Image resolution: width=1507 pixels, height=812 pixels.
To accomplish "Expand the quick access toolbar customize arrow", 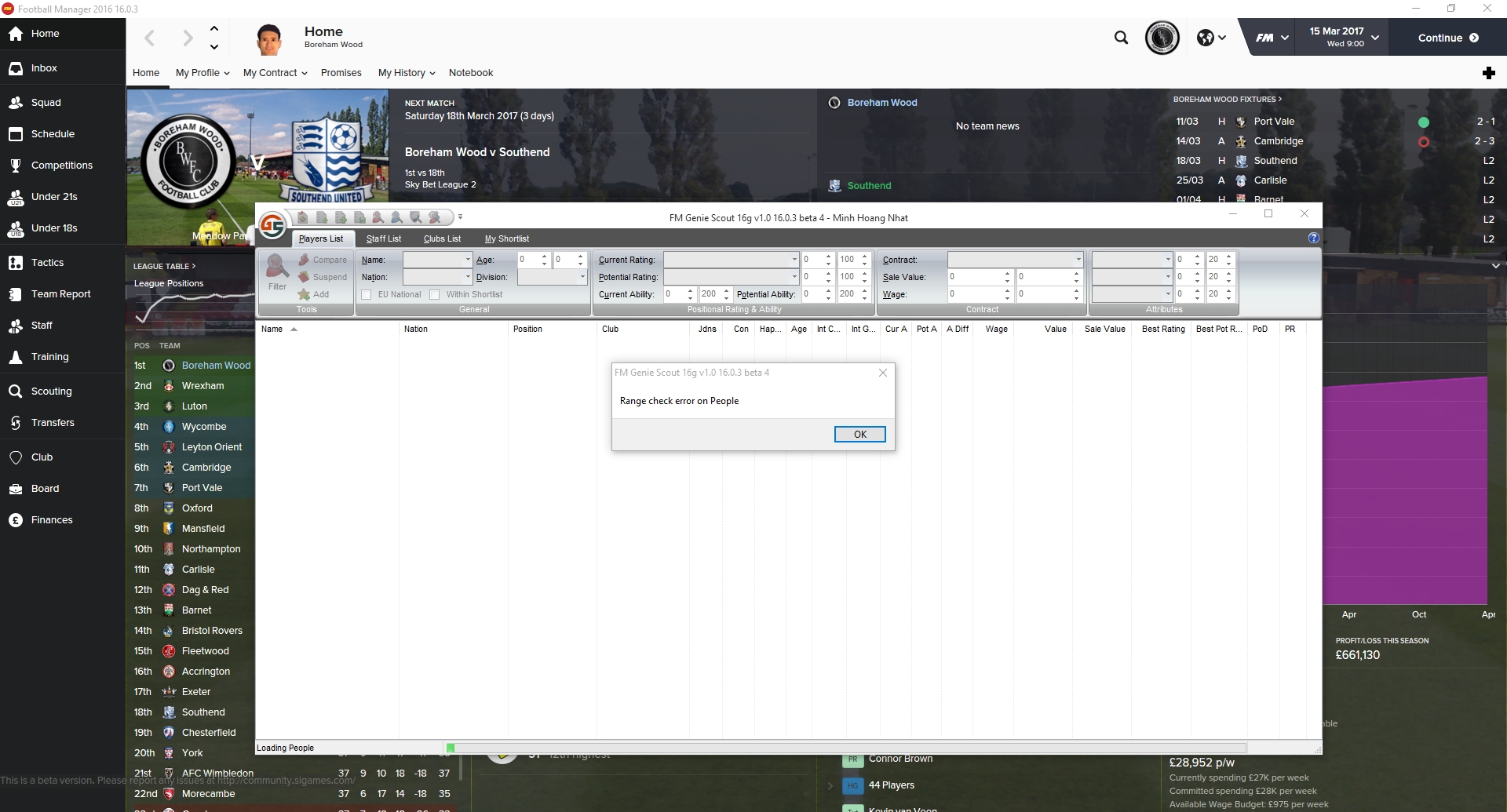I will pyautogui.click(x=461, y=217).
